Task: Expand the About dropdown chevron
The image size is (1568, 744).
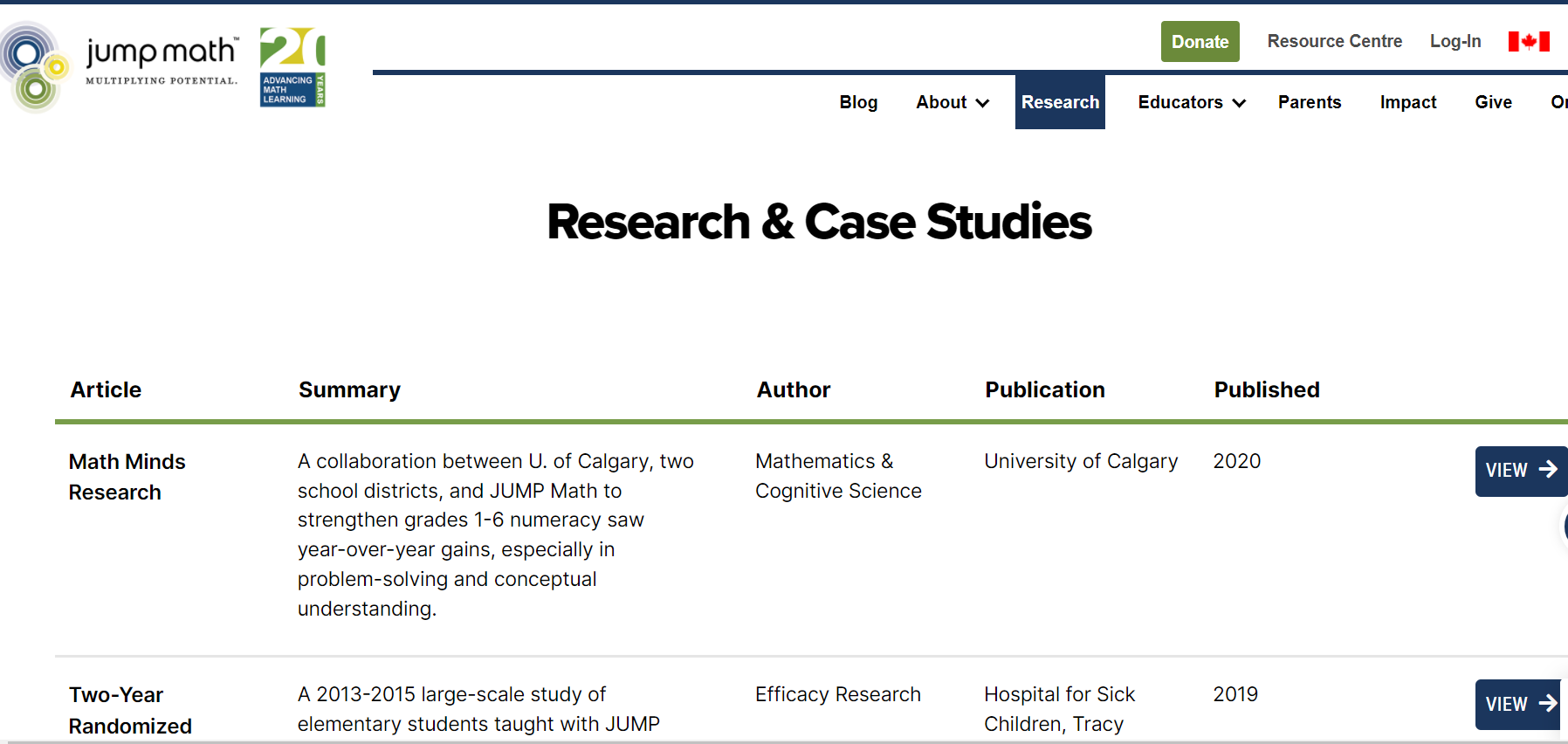Action: [983, 103]
